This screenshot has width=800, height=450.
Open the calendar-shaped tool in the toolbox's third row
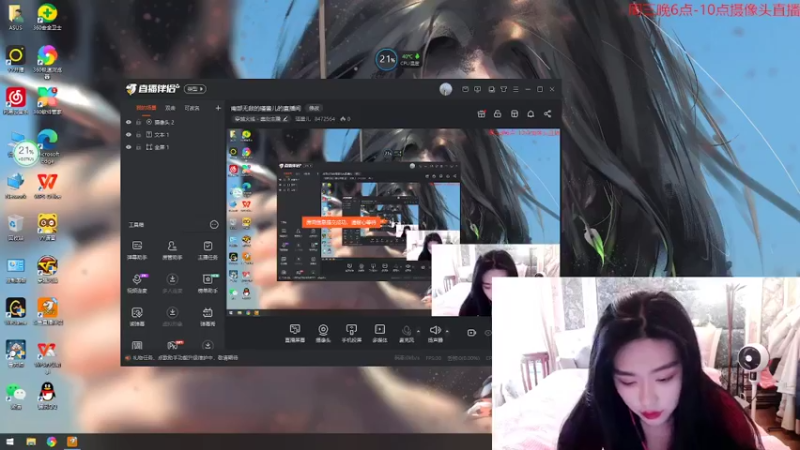tap(207, 316)
